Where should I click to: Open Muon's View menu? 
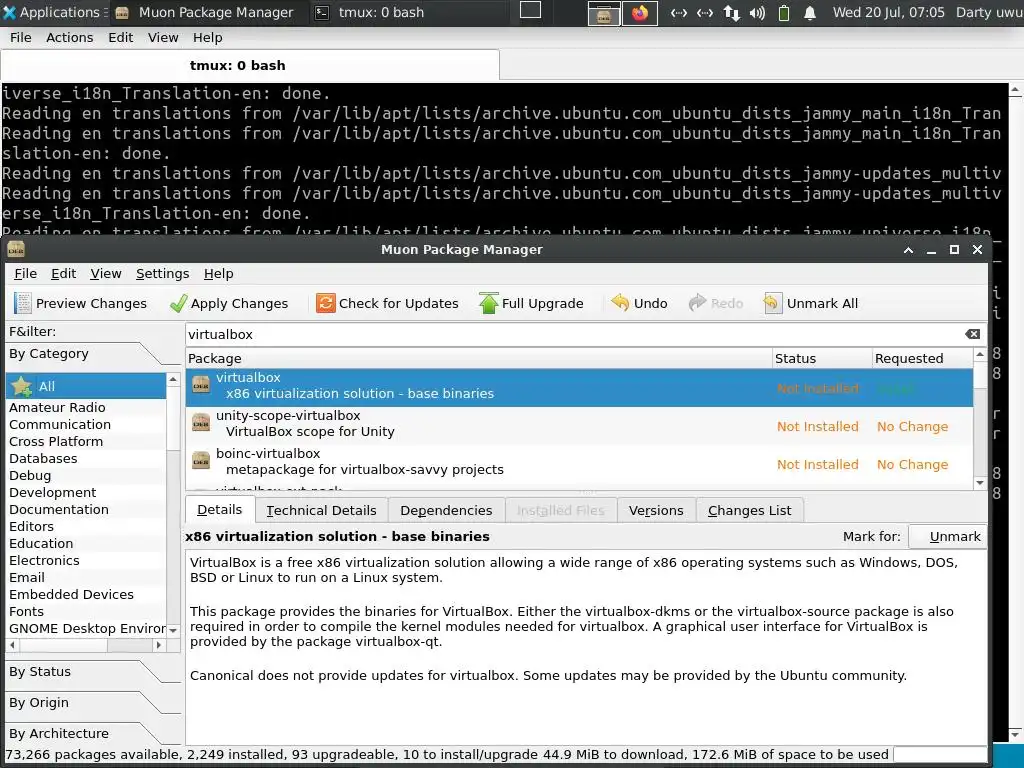(x=106, y=273)
